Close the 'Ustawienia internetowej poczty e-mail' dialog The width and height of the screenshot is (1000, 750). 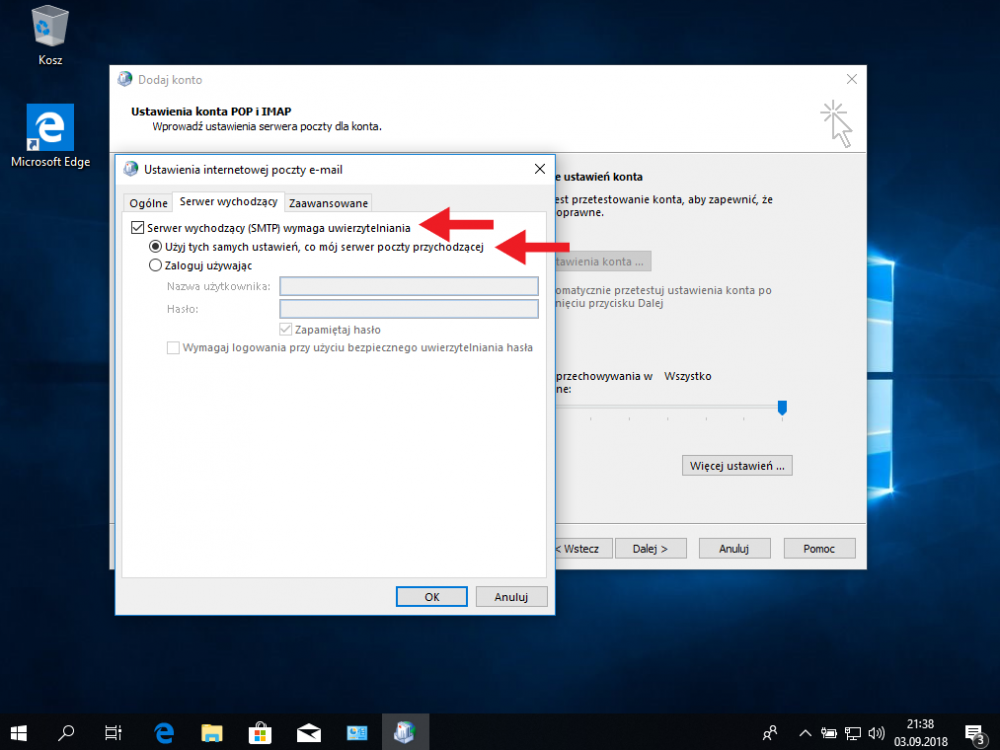pos(540,169)
